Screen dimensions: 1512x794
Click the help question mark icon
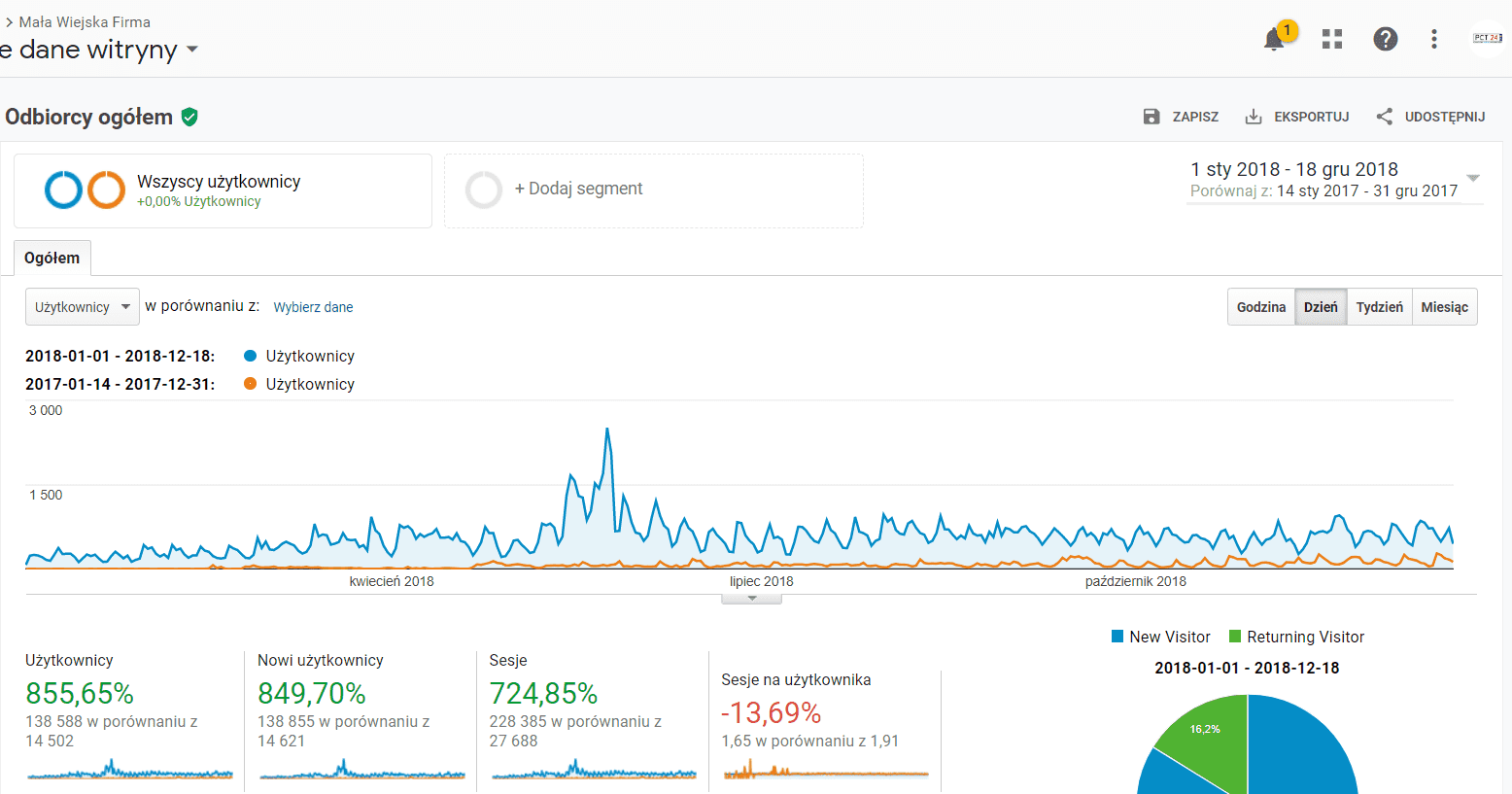[x=1385, y=39]
